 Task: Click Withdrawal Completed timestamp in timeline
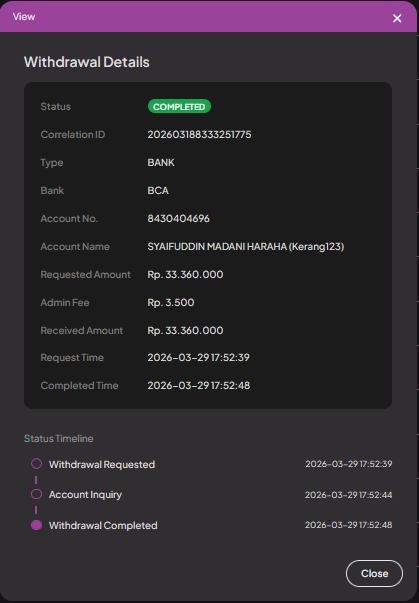(349, 525)
